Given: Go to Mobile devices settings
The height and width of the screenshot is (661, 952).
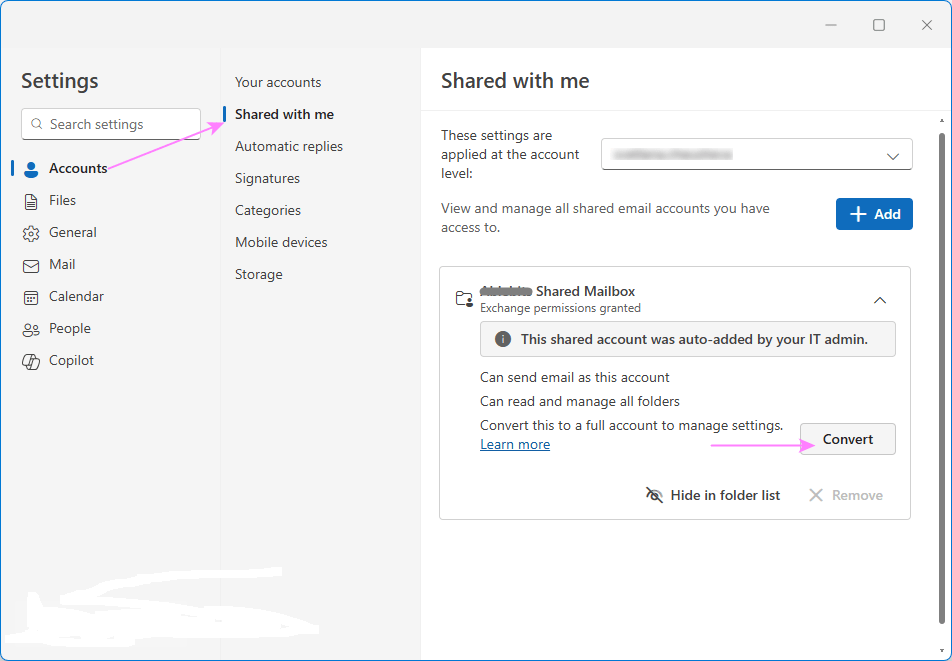Looking at the screenshot, I should pos(281,243).
